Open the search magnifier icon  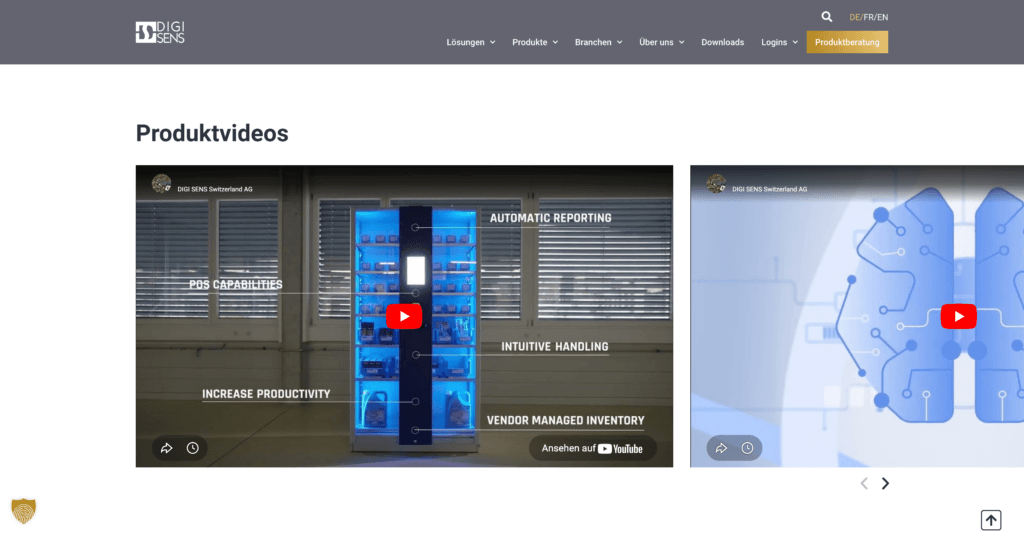tap(827, 17)
